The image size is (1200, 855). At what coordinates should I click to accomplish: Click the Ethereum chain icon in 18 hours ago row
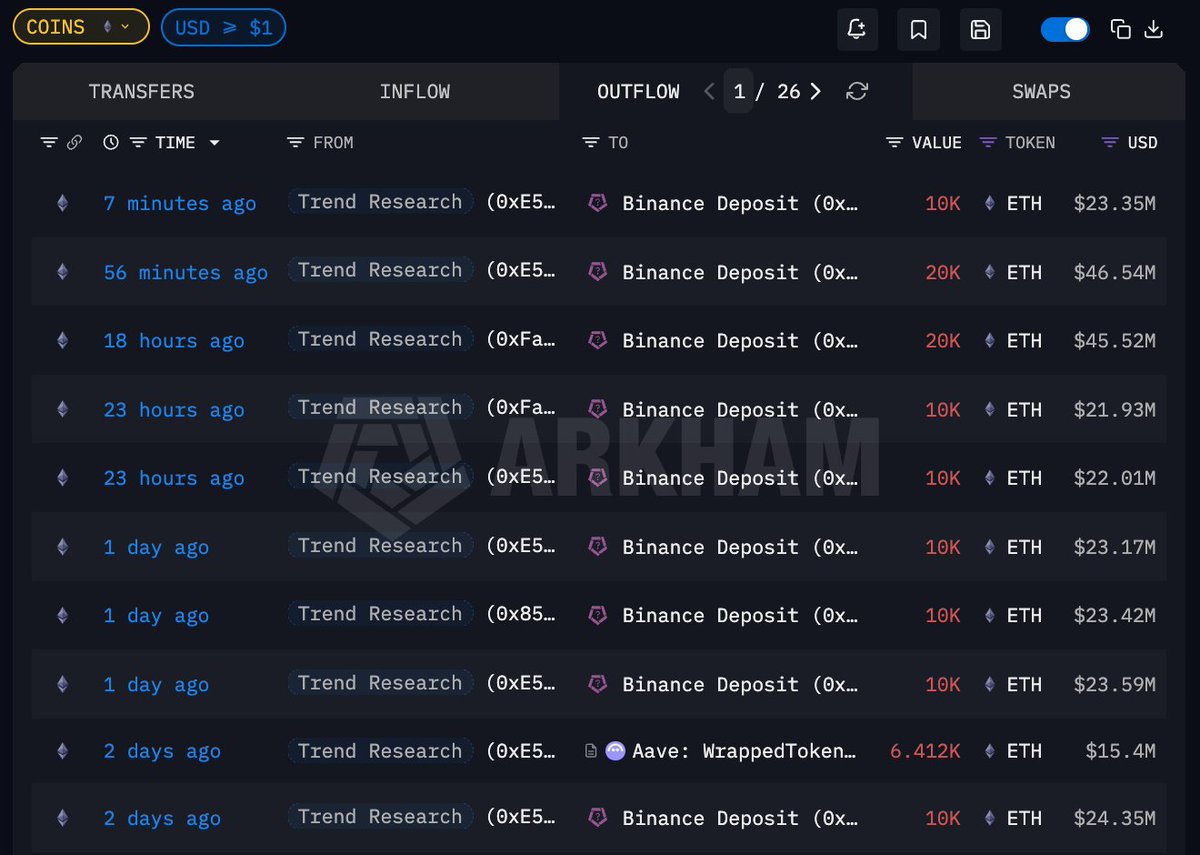(x=62, y=341)
